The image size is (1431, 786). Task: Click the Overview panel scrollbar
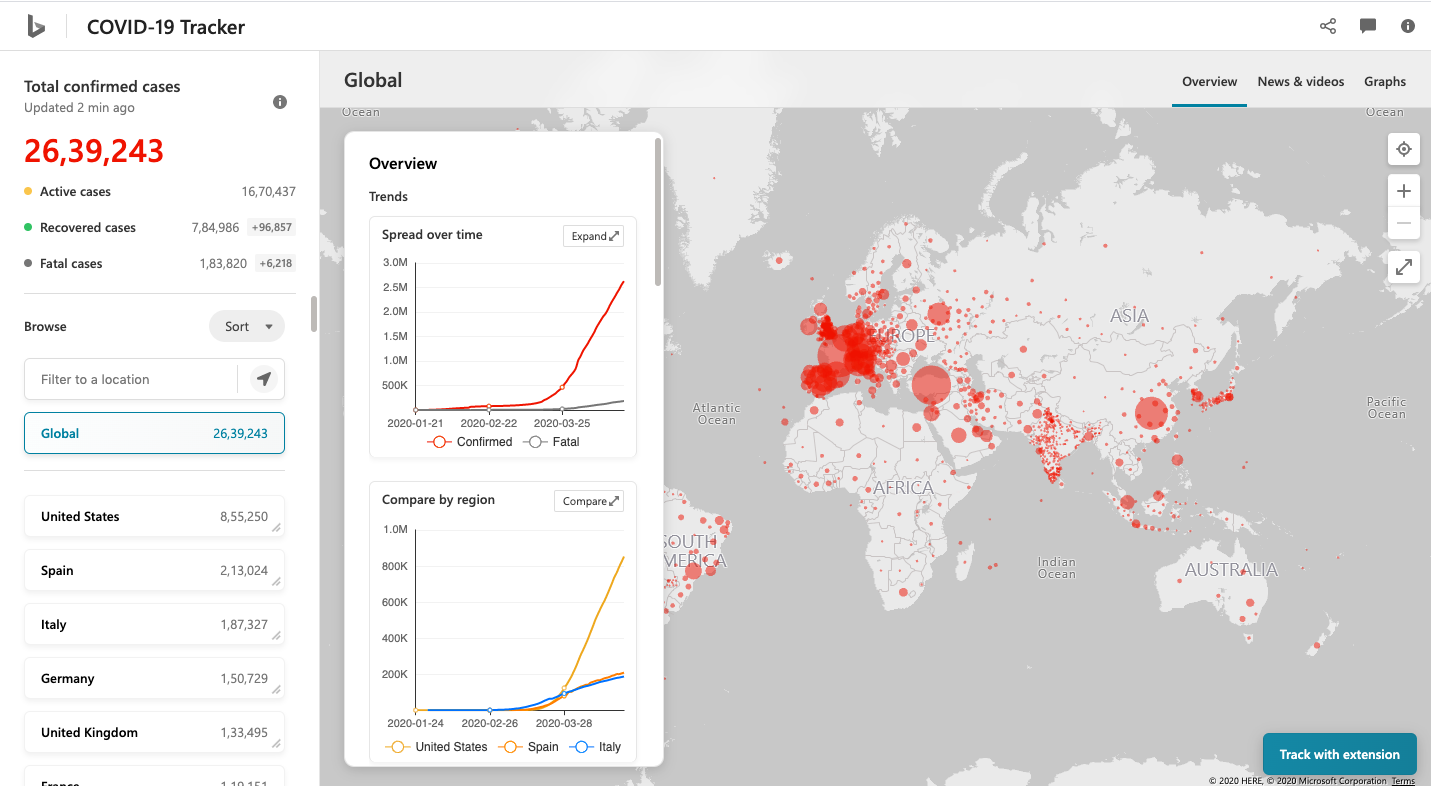658,212
